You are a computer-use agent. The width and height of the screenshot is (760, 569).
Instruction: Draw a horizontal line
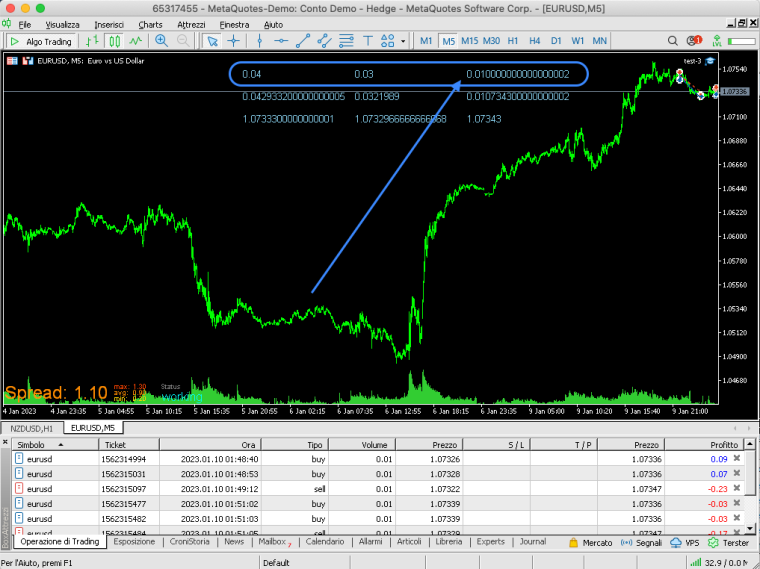[x=281, y=41]
